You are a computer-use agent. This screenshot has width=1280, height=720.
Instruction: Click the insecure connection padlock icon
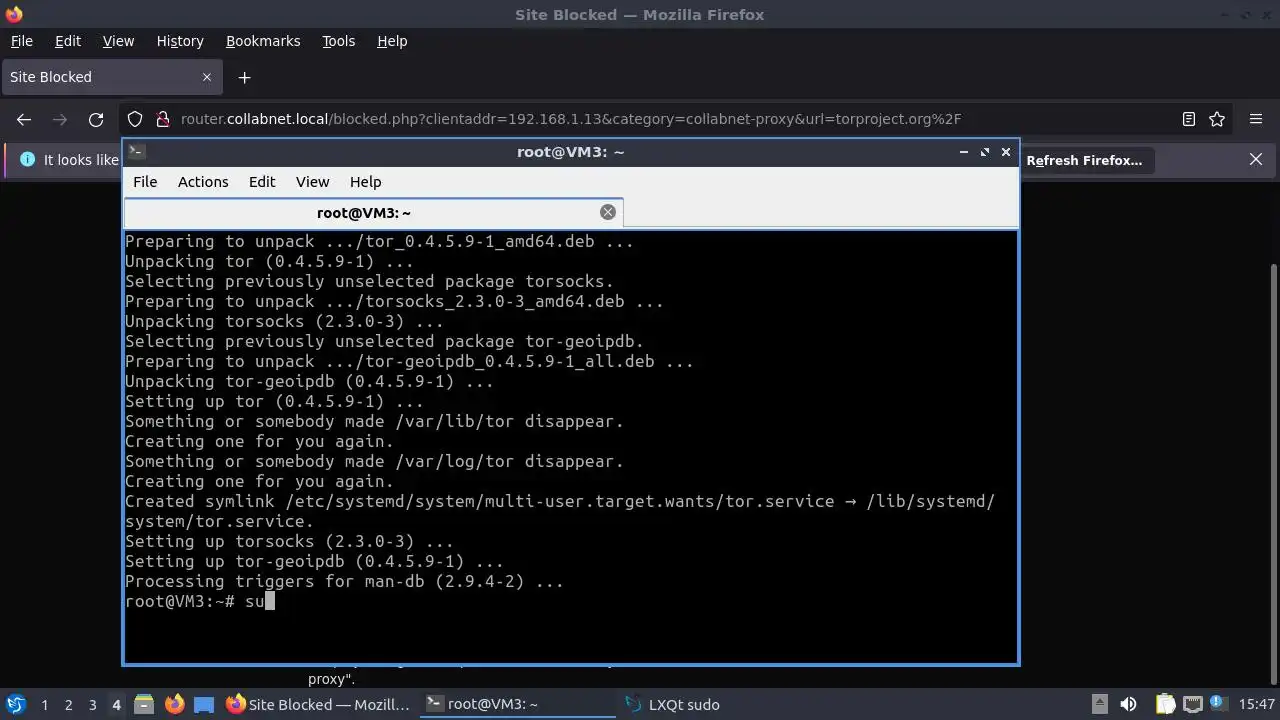coord(162,119)
